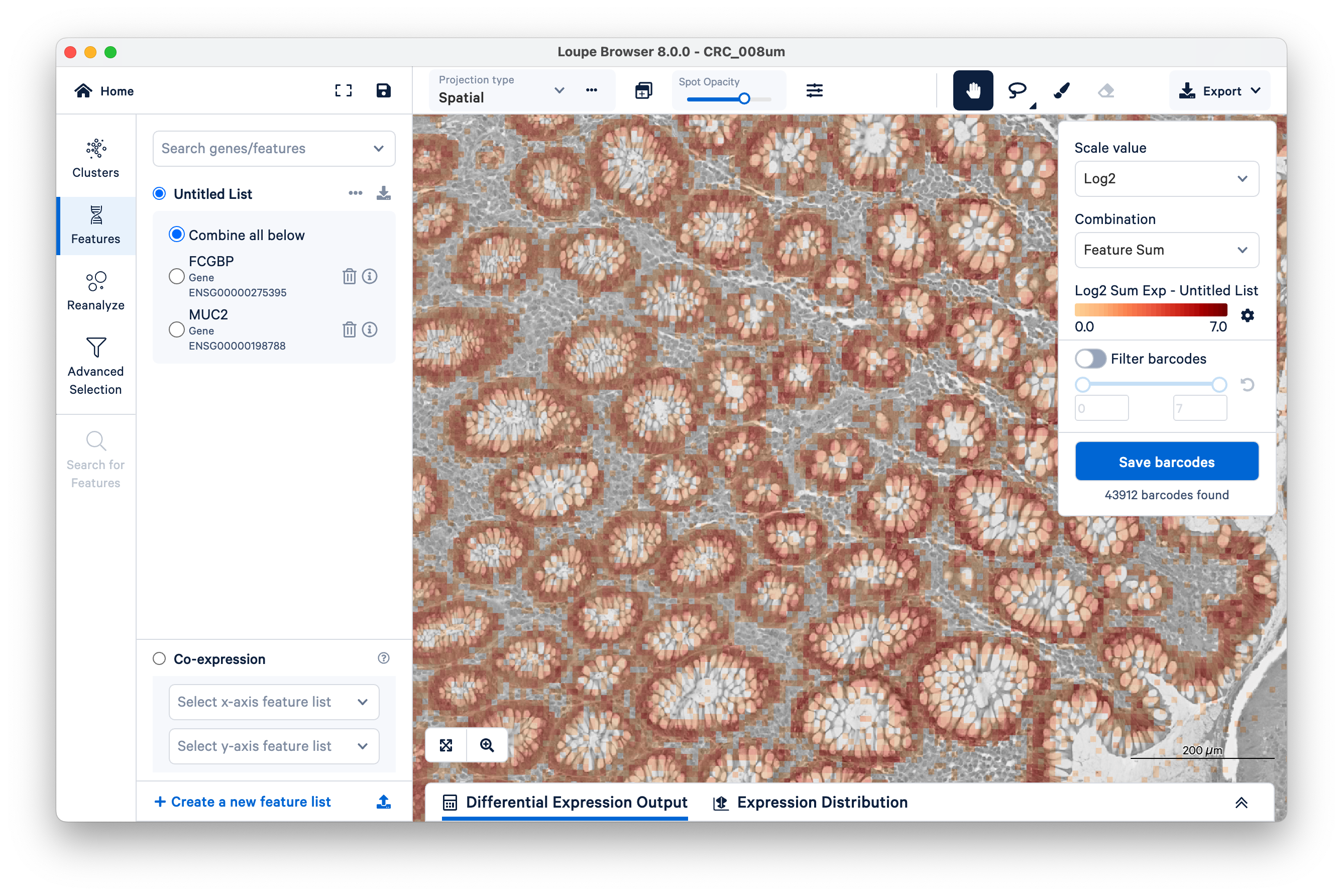Select the paintbrush tool
Viewport: 1343px width, 896px height.
pos(1061,90)
